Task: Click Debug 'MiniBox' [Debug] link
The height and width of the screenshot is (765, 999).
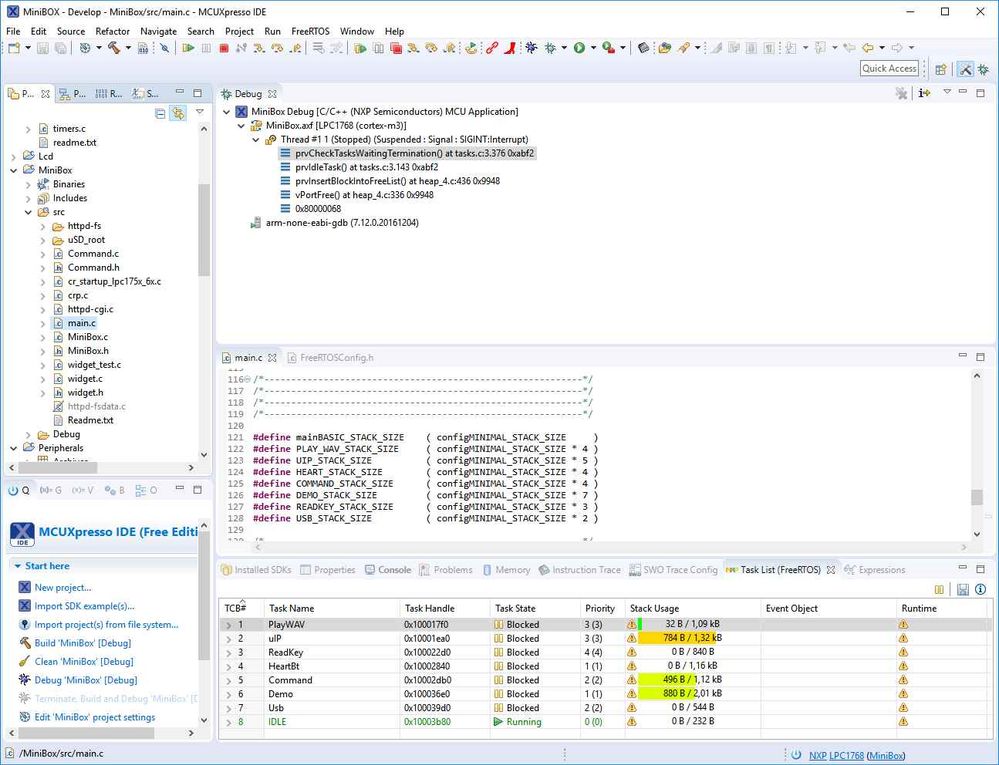Action: [85, 680]
